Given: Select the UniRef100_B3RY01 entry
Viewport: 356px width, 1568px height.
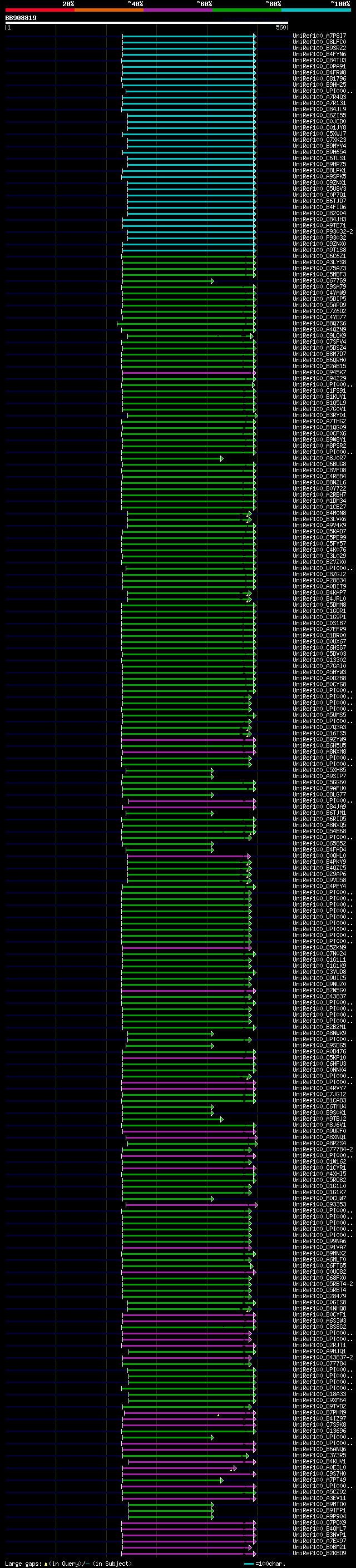Looking at the screenshot, I should coord(319,416).
